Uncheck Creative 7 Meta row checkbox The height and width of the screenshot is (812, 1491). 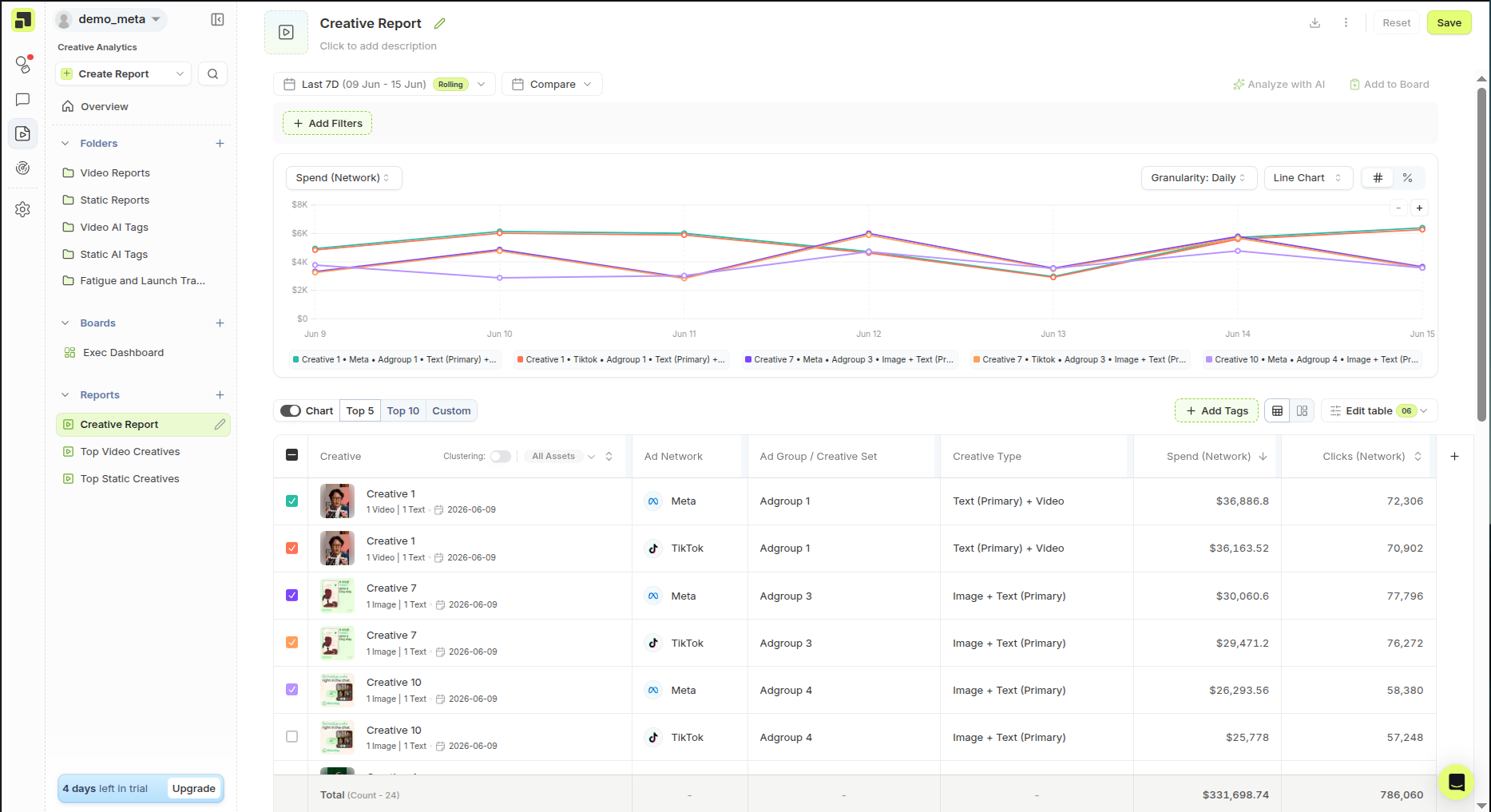coord(291,595)
